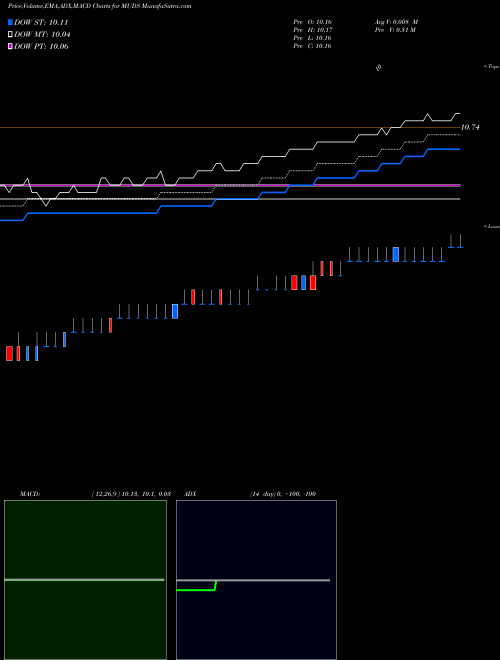This screenshot has height=660, width=500.
Task: Click the large blue candle near the chart's right end
Action: coord(396,254)
